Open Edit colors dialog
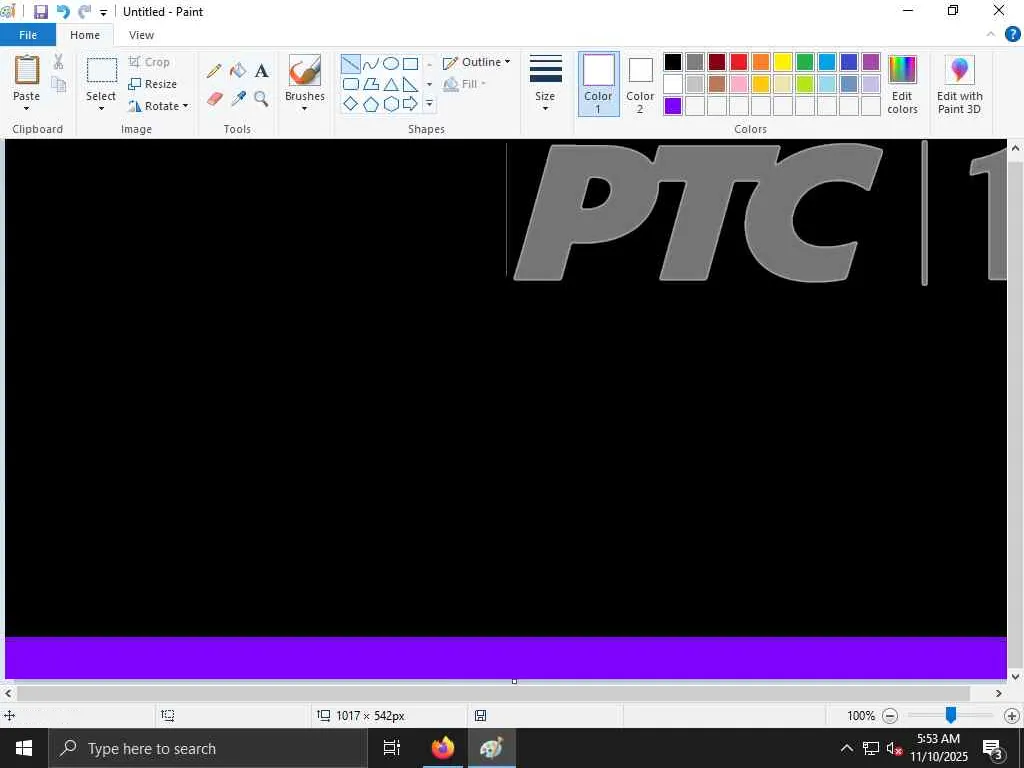Screen dimensions: 1024x768 pos(902,85)
